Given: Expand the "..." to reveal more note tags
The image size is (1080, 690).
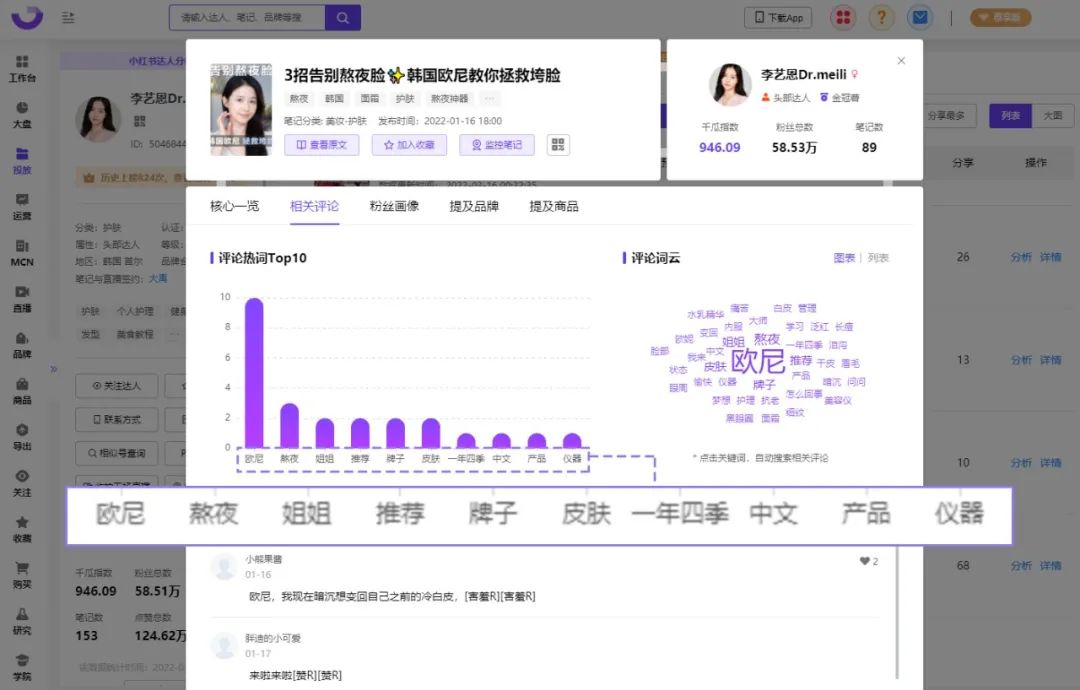Looking at the screenshot, I should [x=489, y=98].
